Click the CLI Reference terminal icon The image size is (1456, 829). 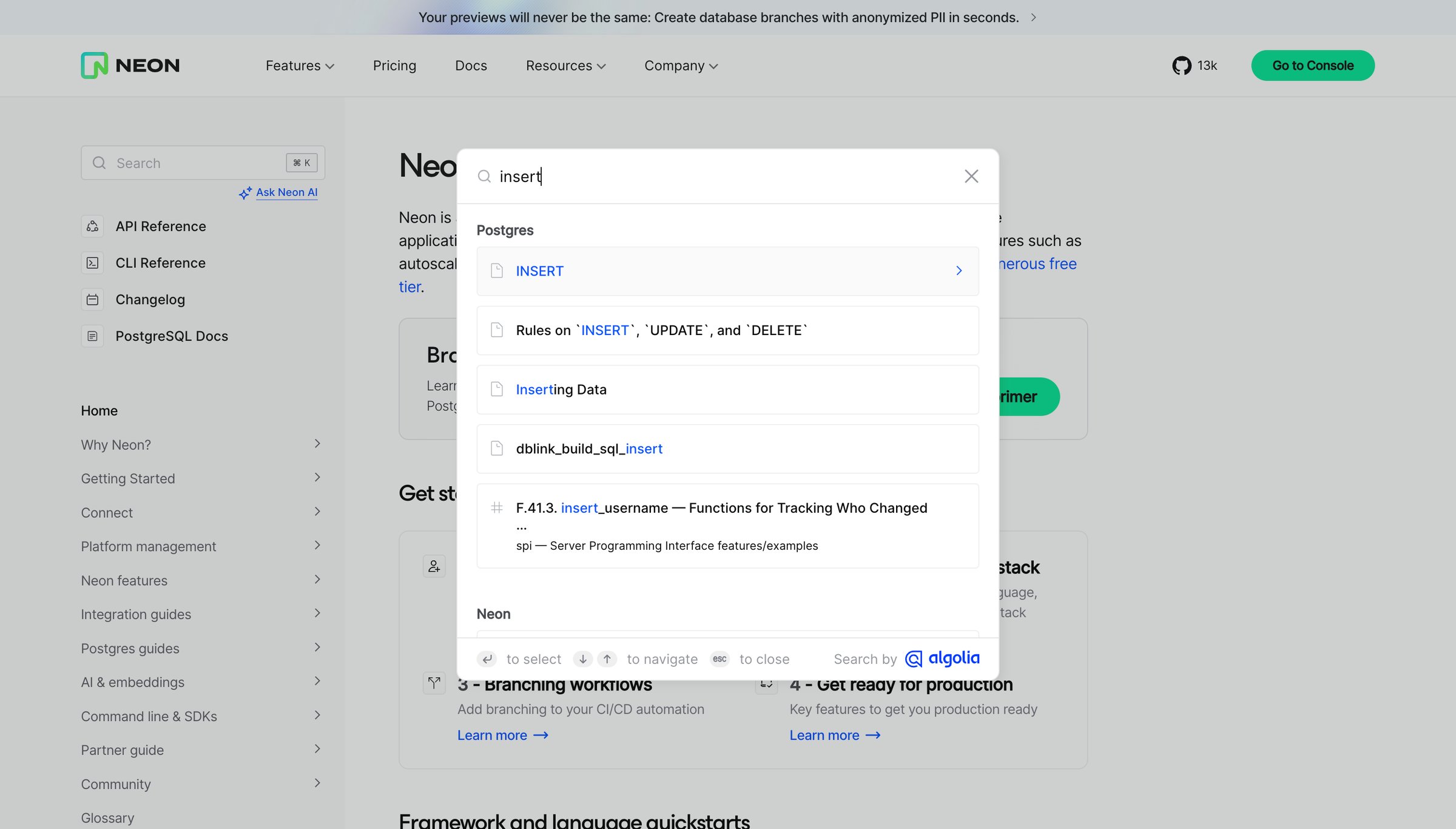coord(92,263)
